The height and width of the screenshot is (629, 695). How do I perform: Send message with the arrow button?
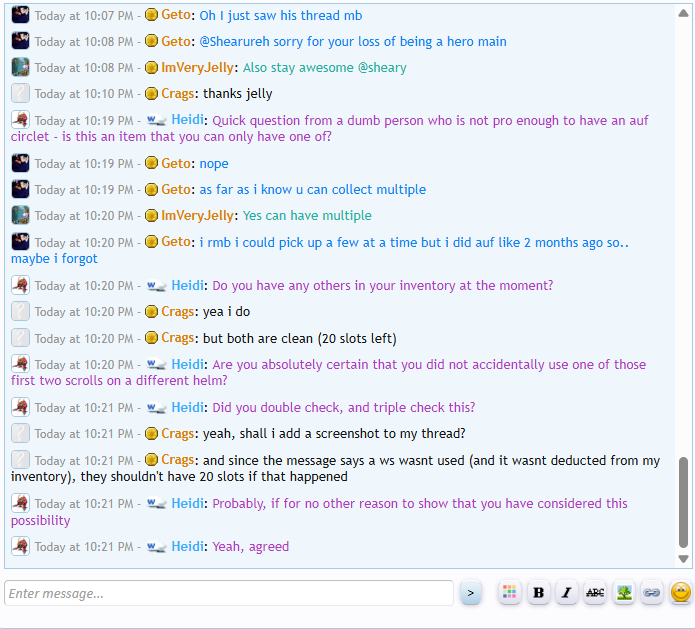coord(470,593)
